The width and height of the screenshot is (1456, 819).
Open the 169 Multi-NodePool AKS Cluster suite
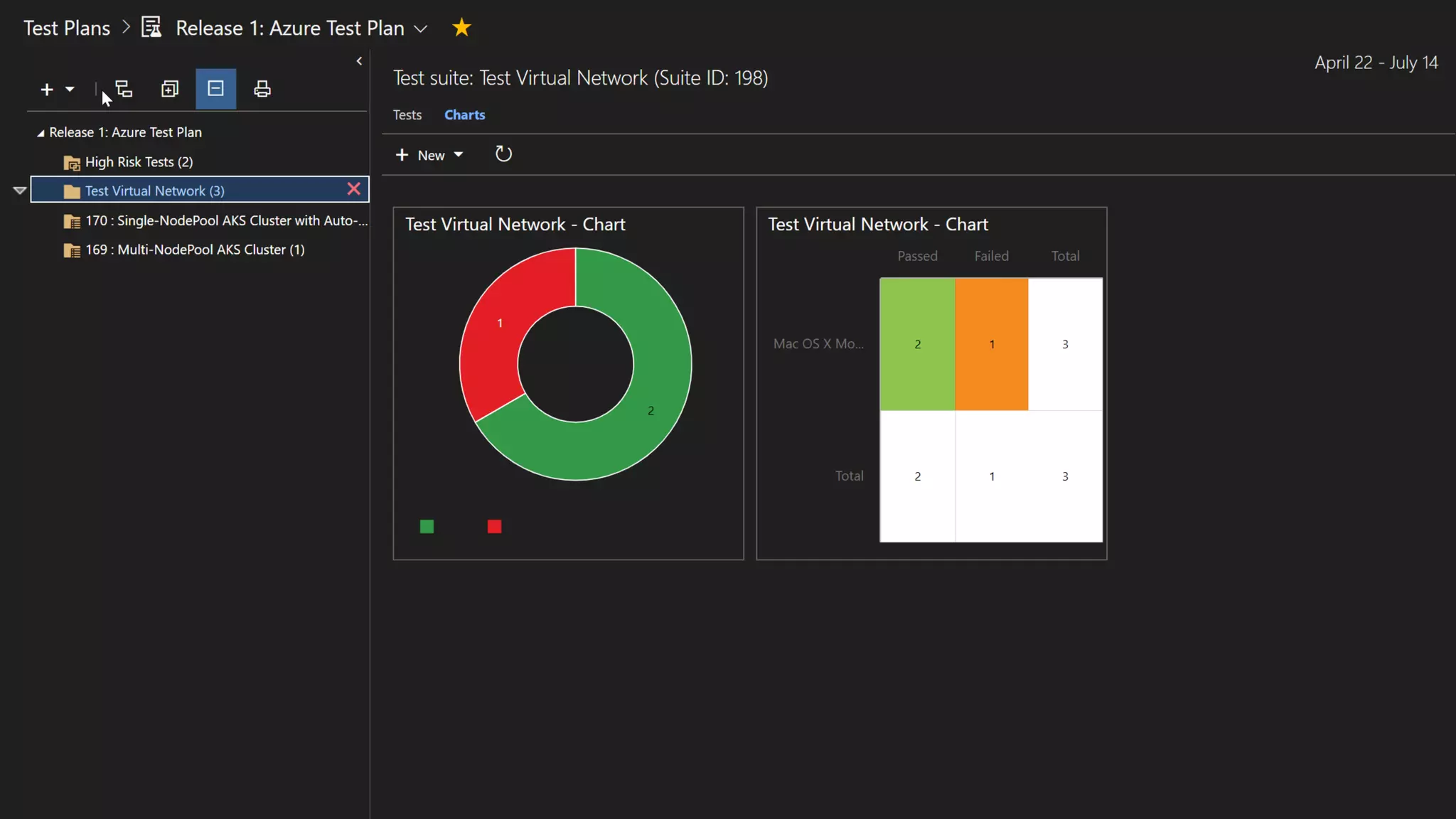[194, 250]
